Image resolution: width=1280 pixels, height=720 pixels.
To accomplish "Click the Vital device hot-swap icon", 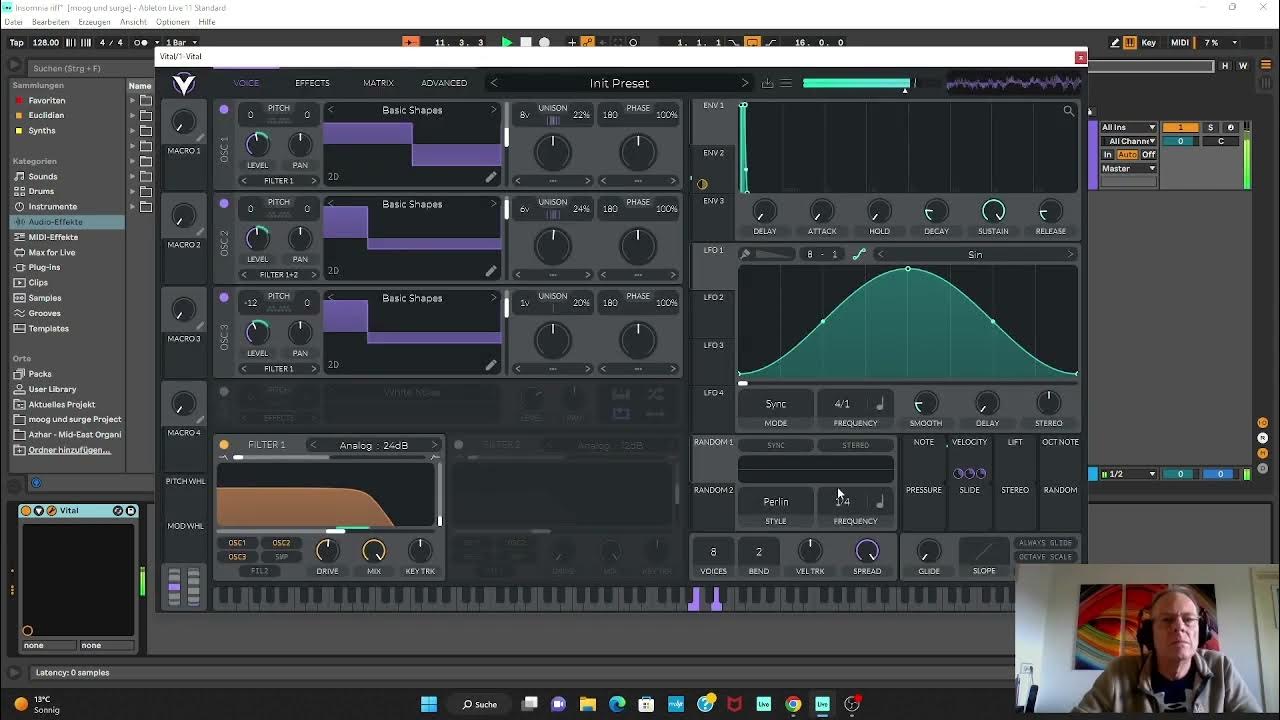I will point(117,511).
